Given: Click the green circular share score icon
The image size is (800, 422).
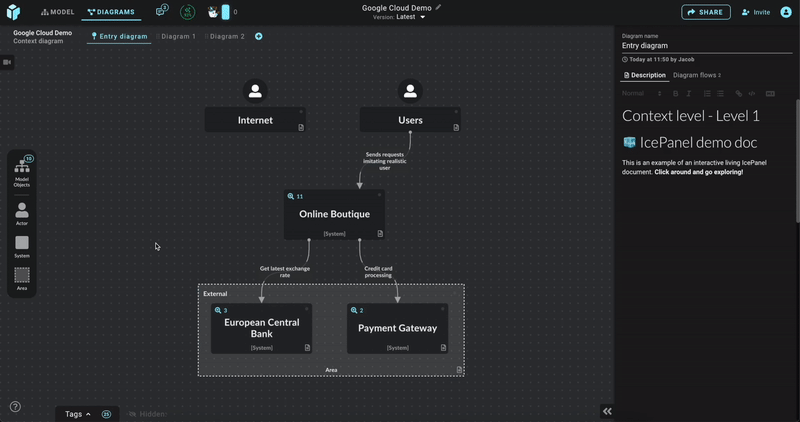Looking at the screenshot, I should point(187,12).
